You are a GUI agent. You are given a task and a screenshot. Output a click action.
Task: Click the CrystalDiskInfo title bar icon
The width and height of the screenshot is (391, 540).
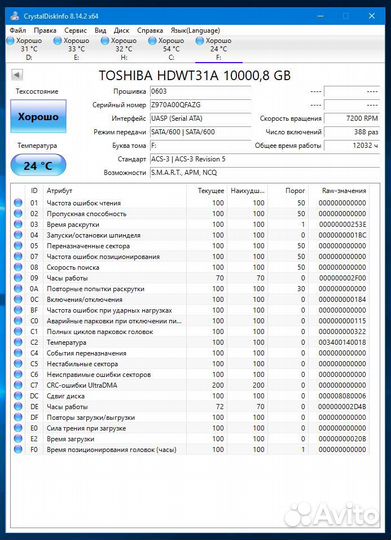click(x=15, y=16)
